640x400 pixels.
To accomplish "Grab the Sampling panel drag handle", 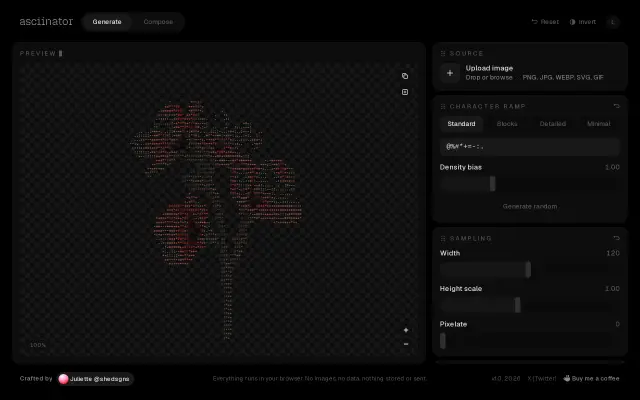I will (x=443, y=238).
